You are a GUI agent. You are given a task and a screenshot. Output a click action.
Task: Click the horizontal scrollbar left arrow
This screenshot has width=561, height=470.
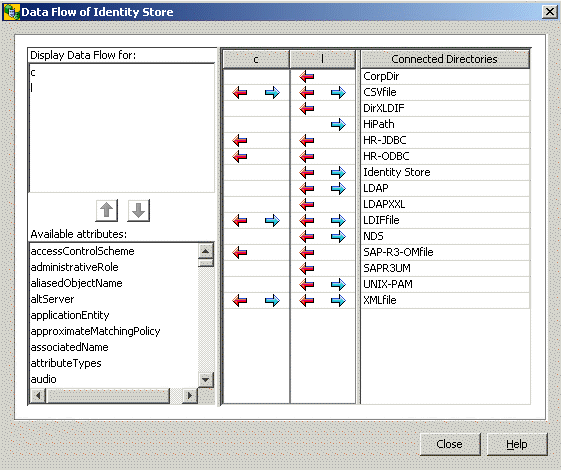(x=38, y=395)
